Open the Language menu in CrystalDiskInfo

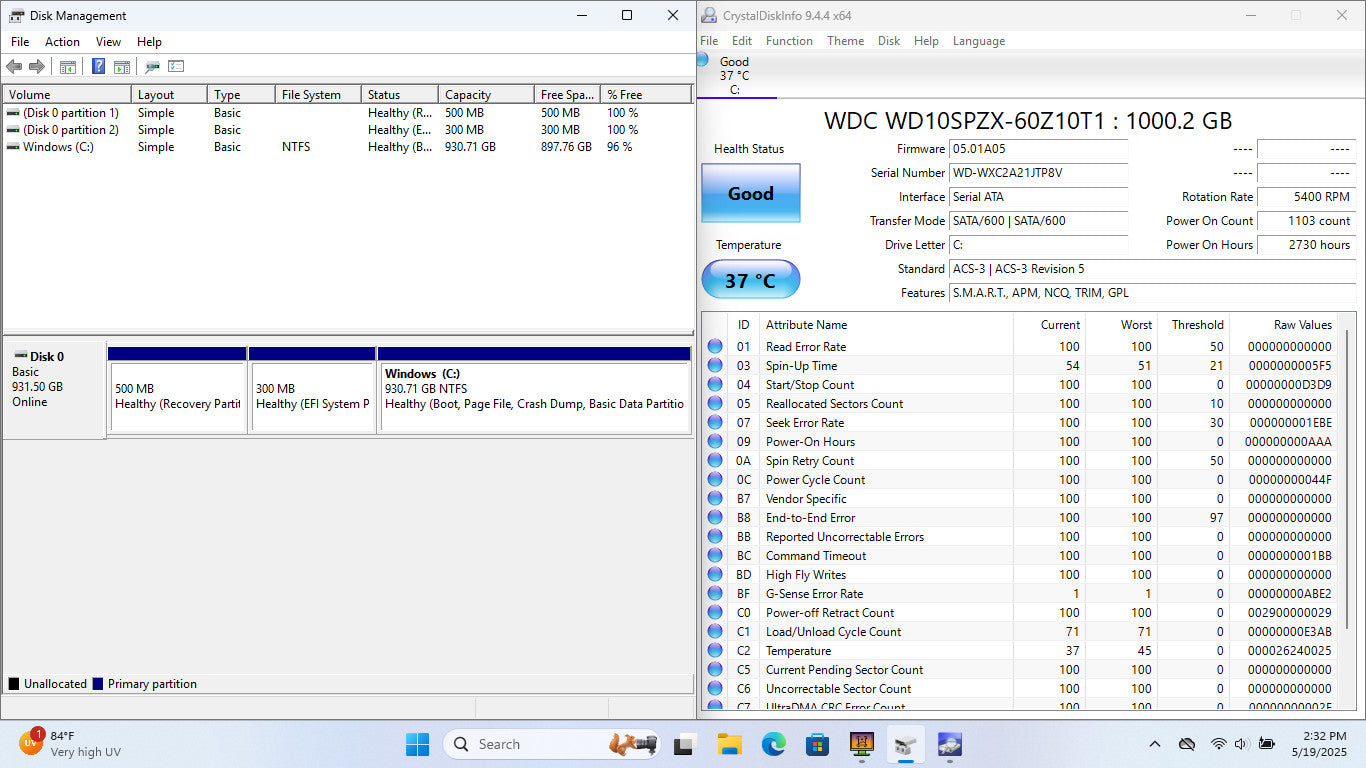click(x=978, y=41)
